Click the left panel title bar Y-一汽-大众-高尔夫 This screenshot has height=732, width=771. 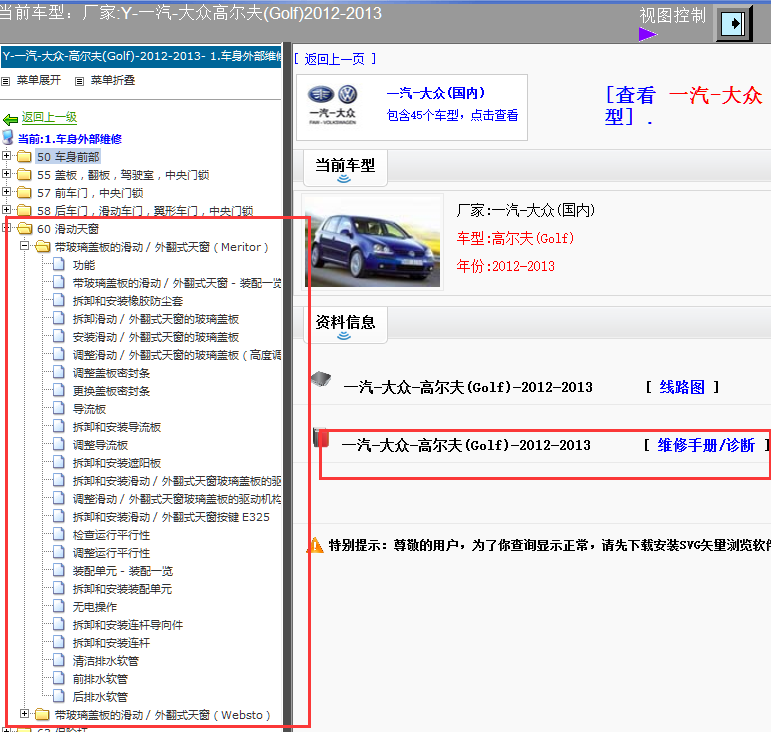[142, 57]
